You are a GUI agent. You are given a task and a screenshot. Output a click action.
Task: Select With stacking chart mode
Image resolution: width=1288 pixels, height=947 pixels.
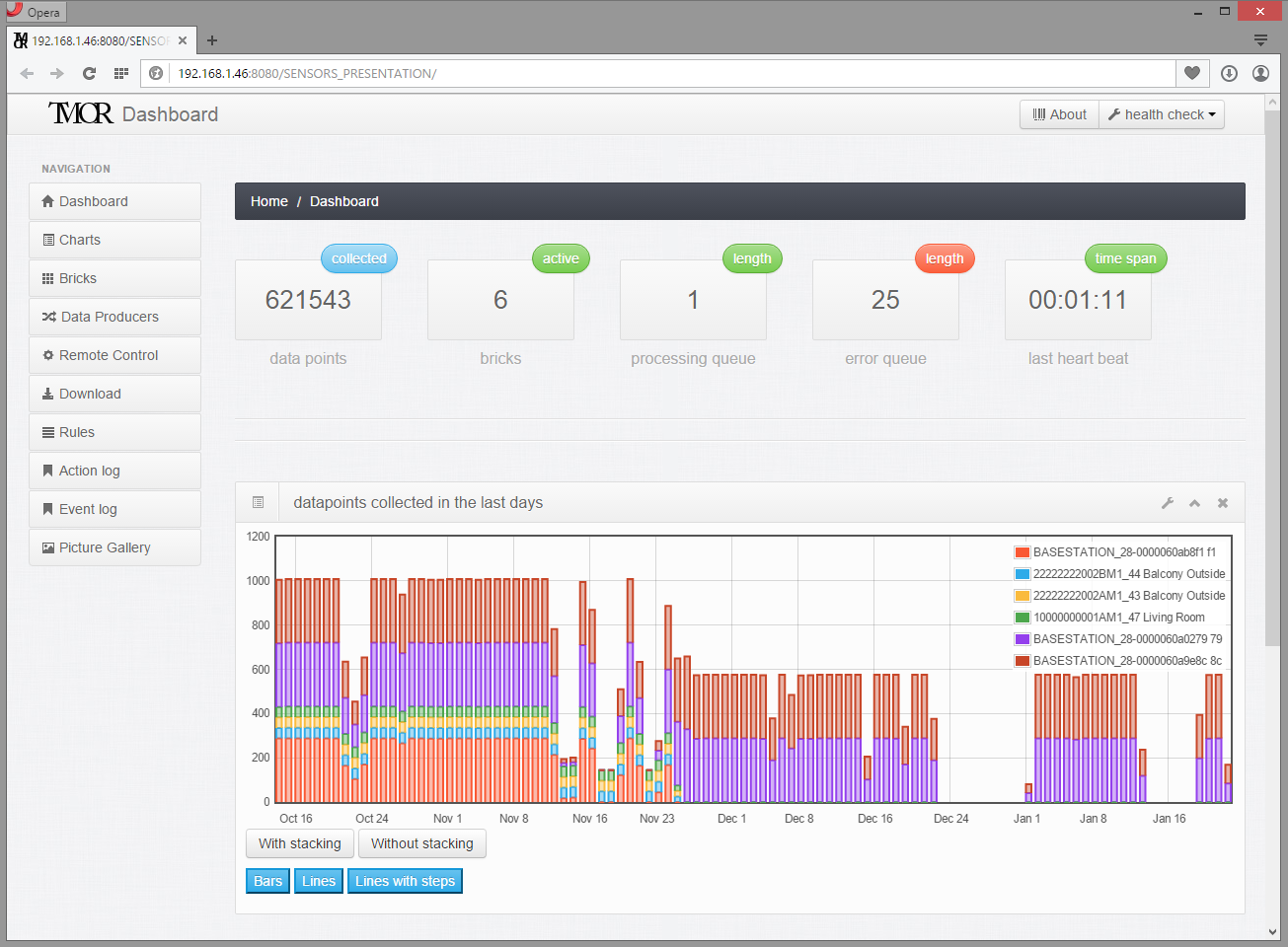tap(300, 843)
